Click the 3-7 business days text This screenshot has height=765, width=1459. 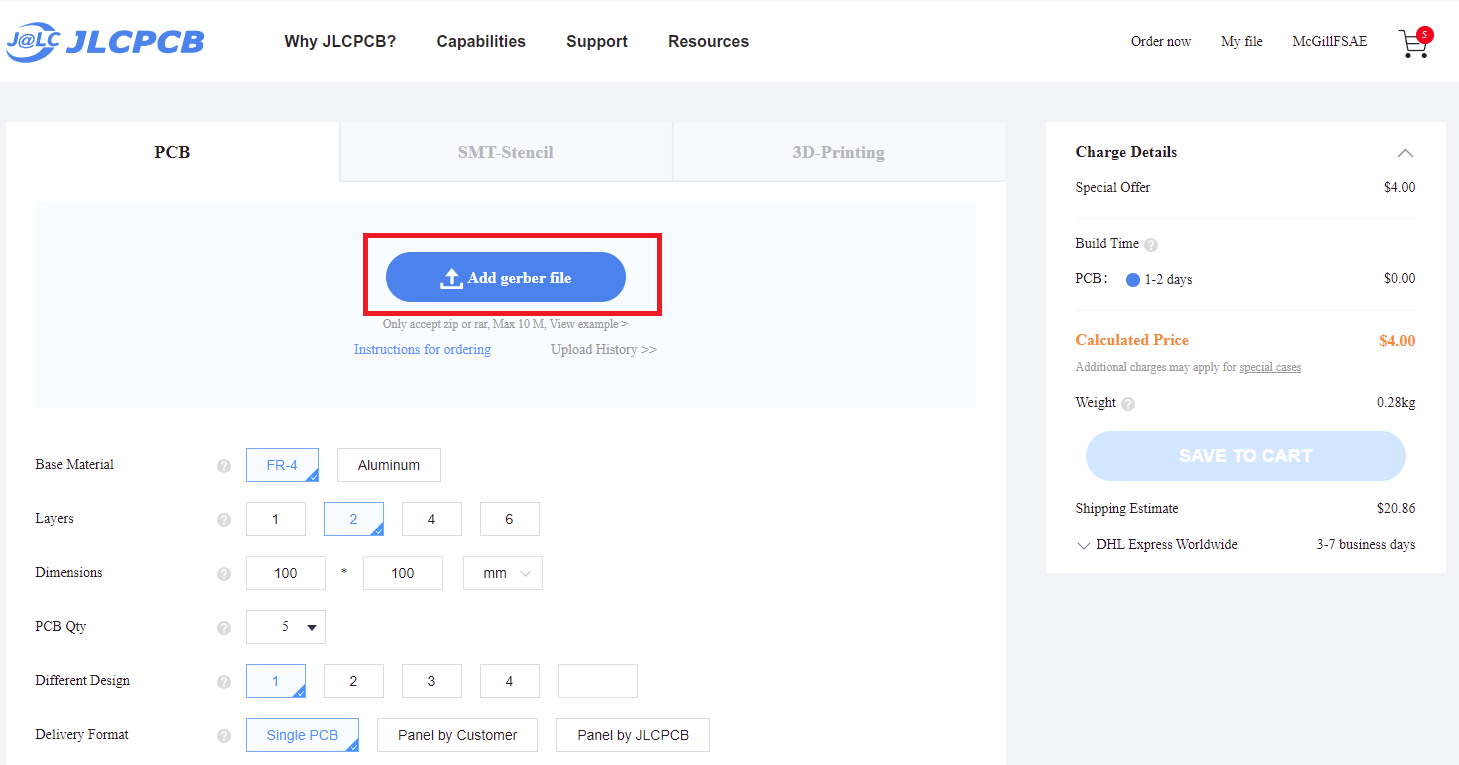[x=1366, y=545]
